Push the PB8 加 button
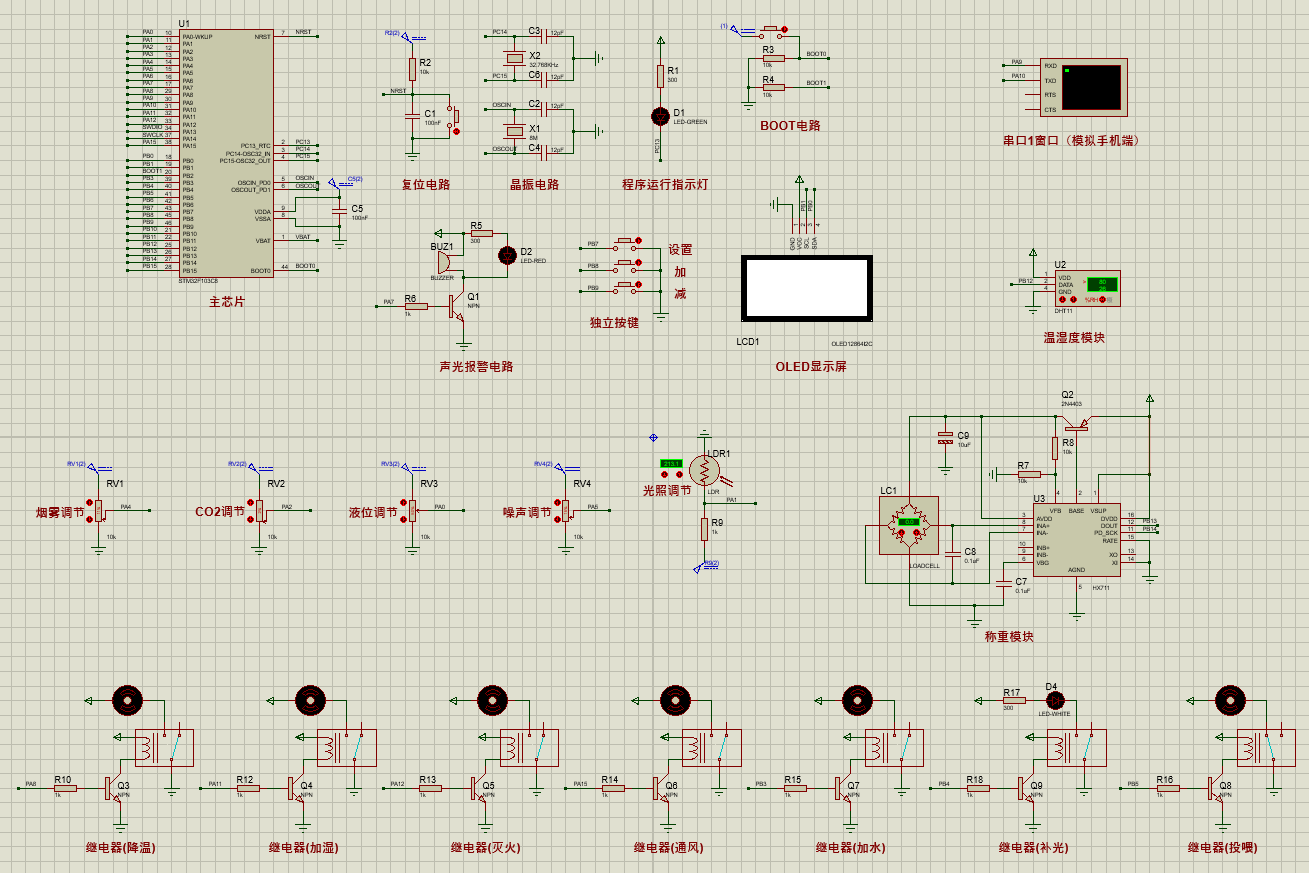The height and width of the screenshot is (873, 1309). [628, 265]
